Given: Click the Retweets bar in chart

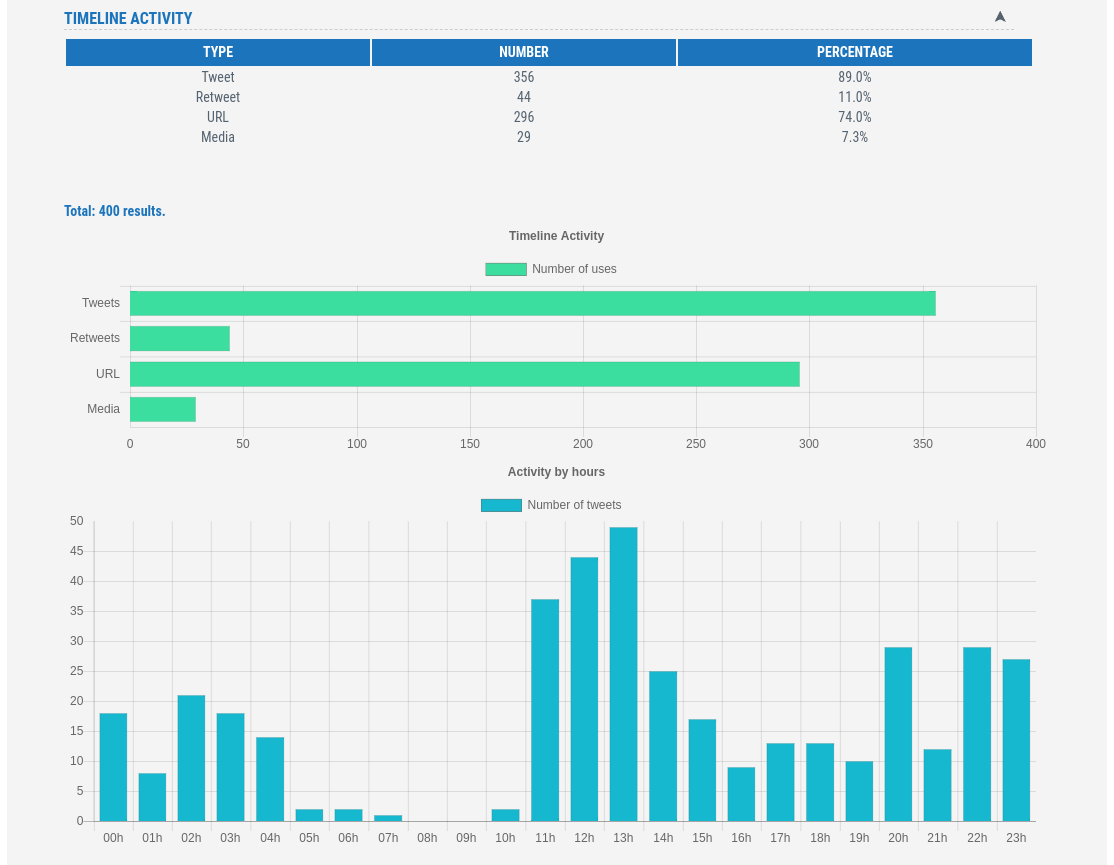Looking at the screenshot, I should tap(180, 338).
